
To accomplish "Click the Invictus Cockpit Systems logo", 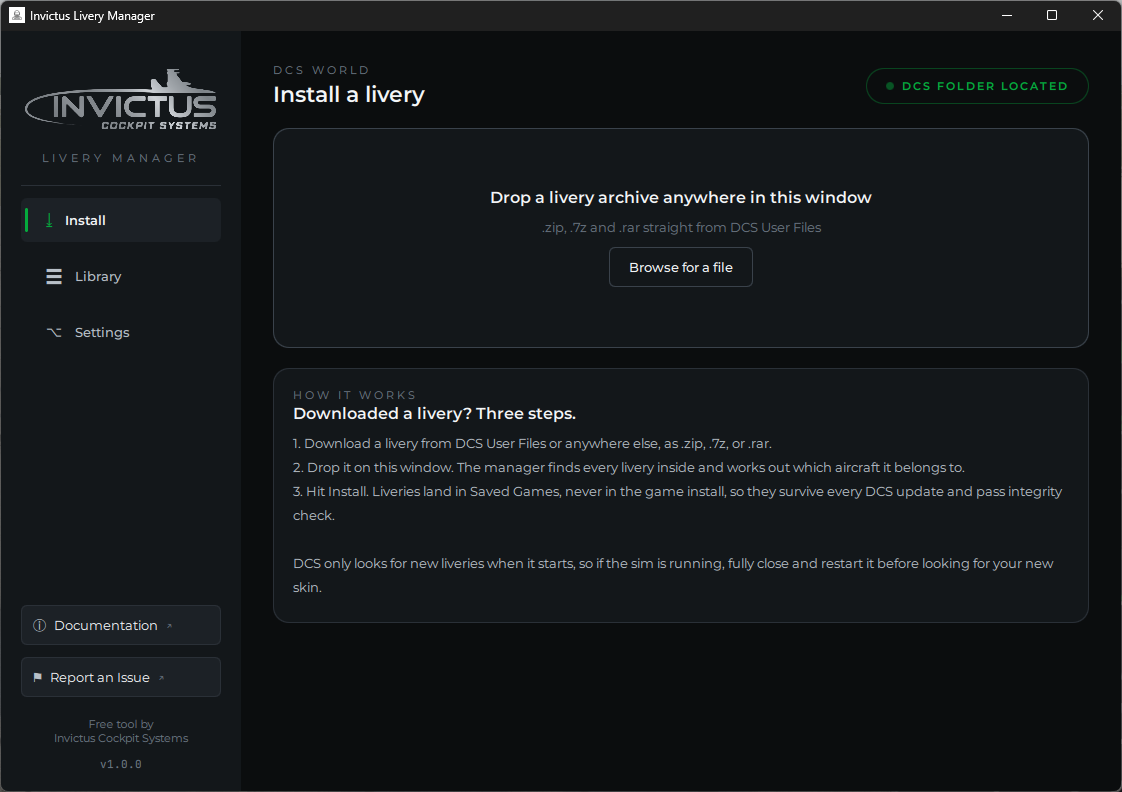I will [121, 100].
